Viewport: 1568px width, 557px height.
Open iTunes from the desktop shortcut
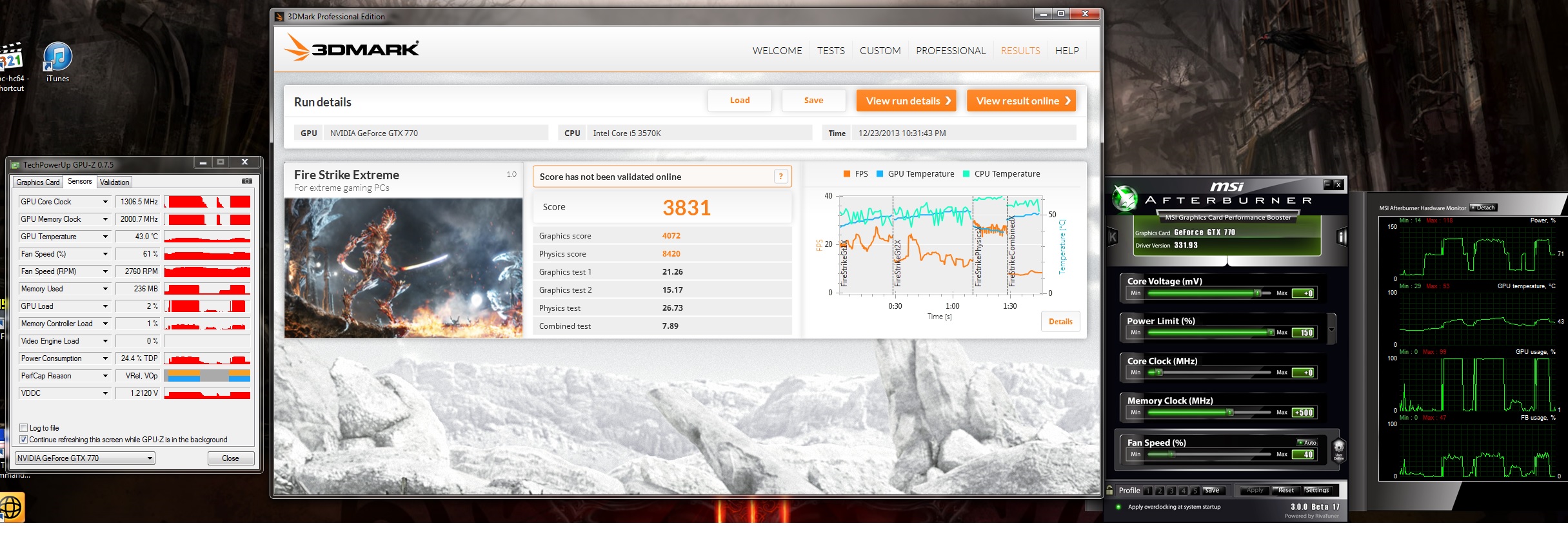pyautogui.click(x=57, y=63)
